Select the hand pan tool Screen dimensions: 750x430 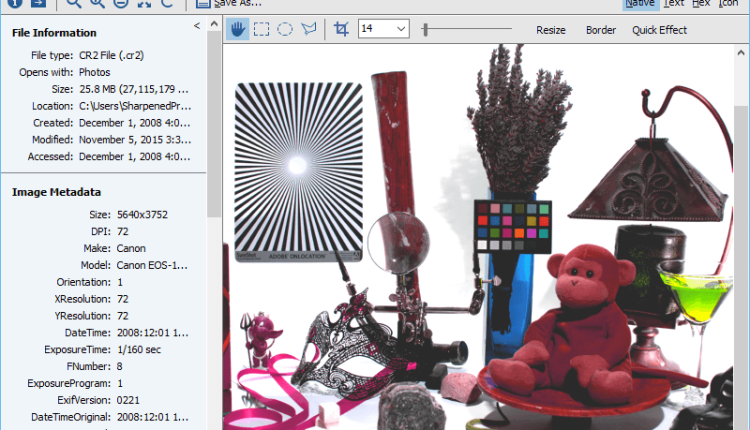tap(238, 30)
